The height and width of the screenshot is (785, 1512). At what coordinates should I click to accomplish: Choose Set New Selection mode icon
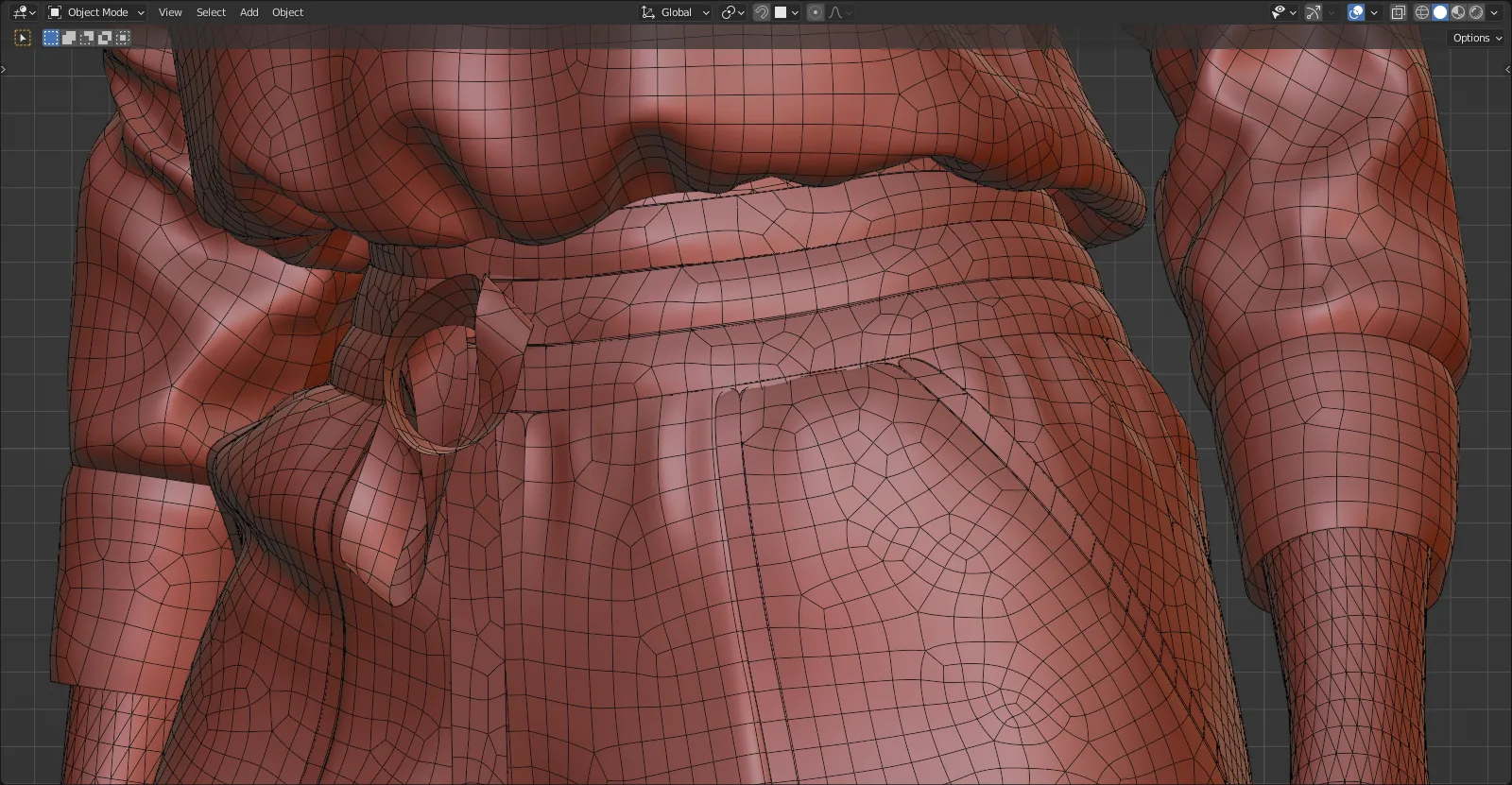pos(51,38)
